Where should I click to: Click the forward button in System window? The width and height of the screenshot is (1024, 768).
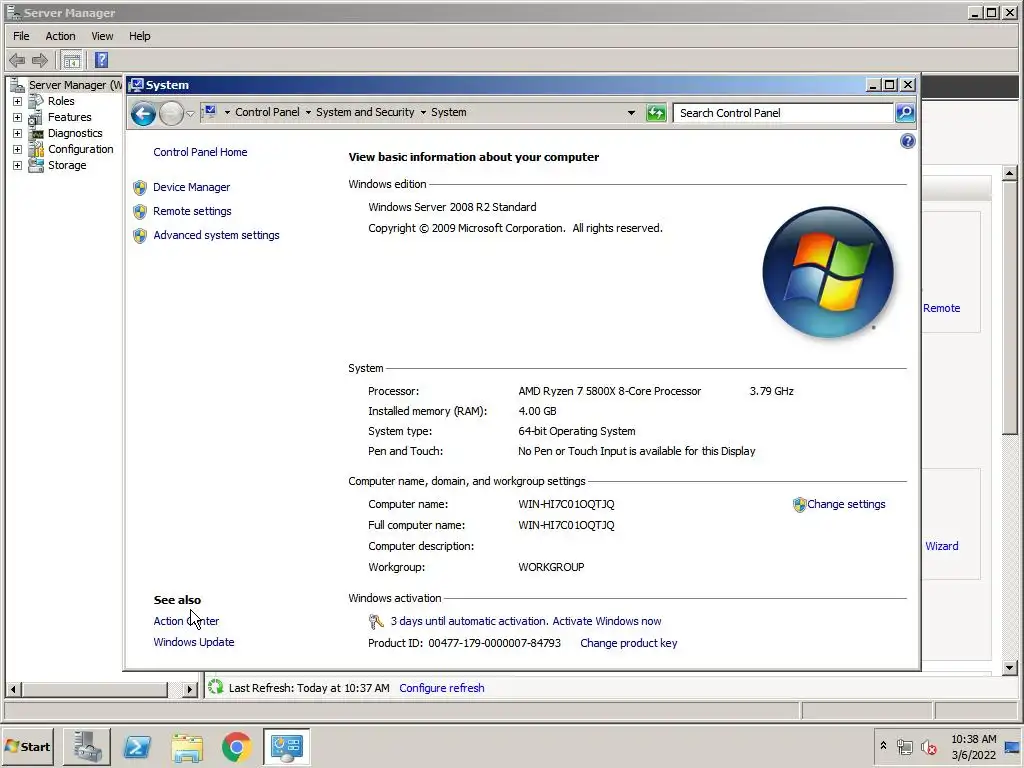171,114
